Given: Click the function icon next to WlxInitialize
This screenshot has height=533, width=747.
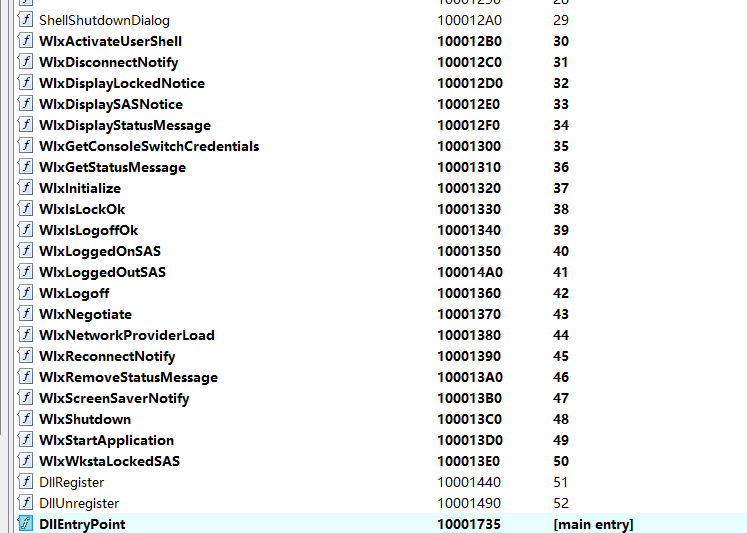Looking at the screenshot, I should tap(25, 188).
